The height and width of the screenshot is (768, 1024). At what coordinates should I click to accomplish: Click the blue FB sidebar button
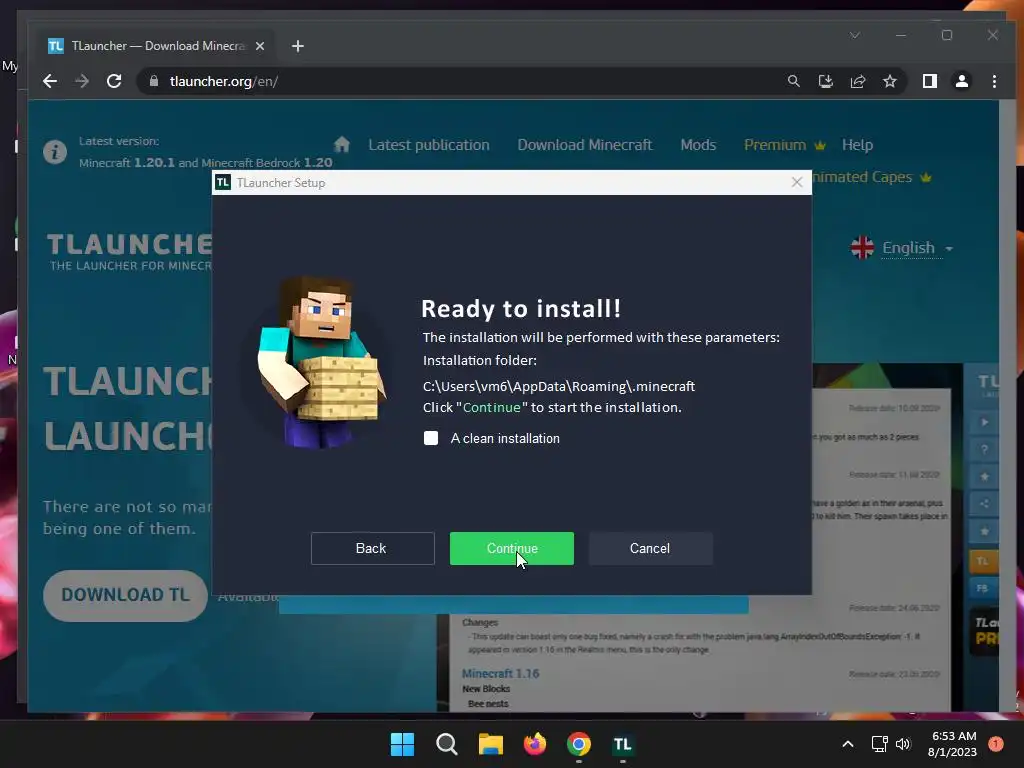(983, 588)
